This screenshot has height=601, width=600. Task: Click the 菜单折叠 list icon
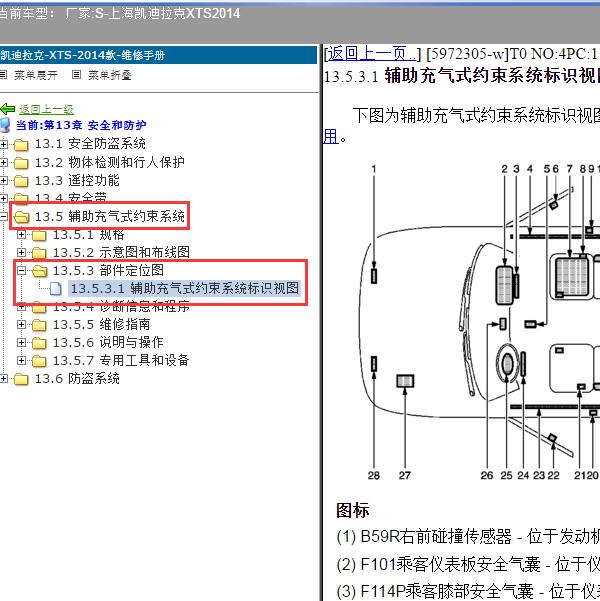(x=77, y=75)
